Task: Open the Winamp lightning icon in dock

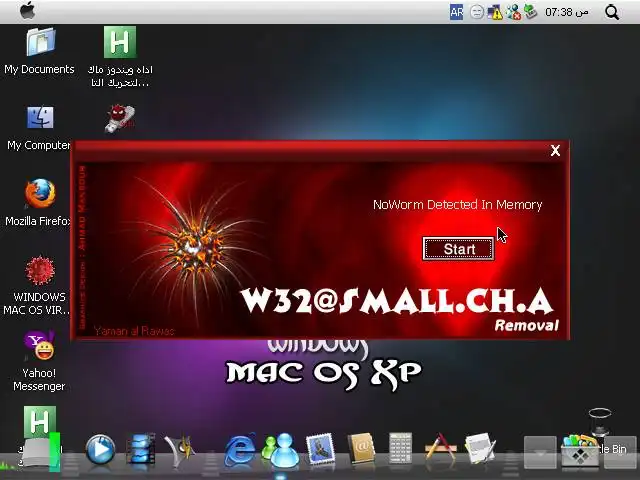Action: pos(179,451)
